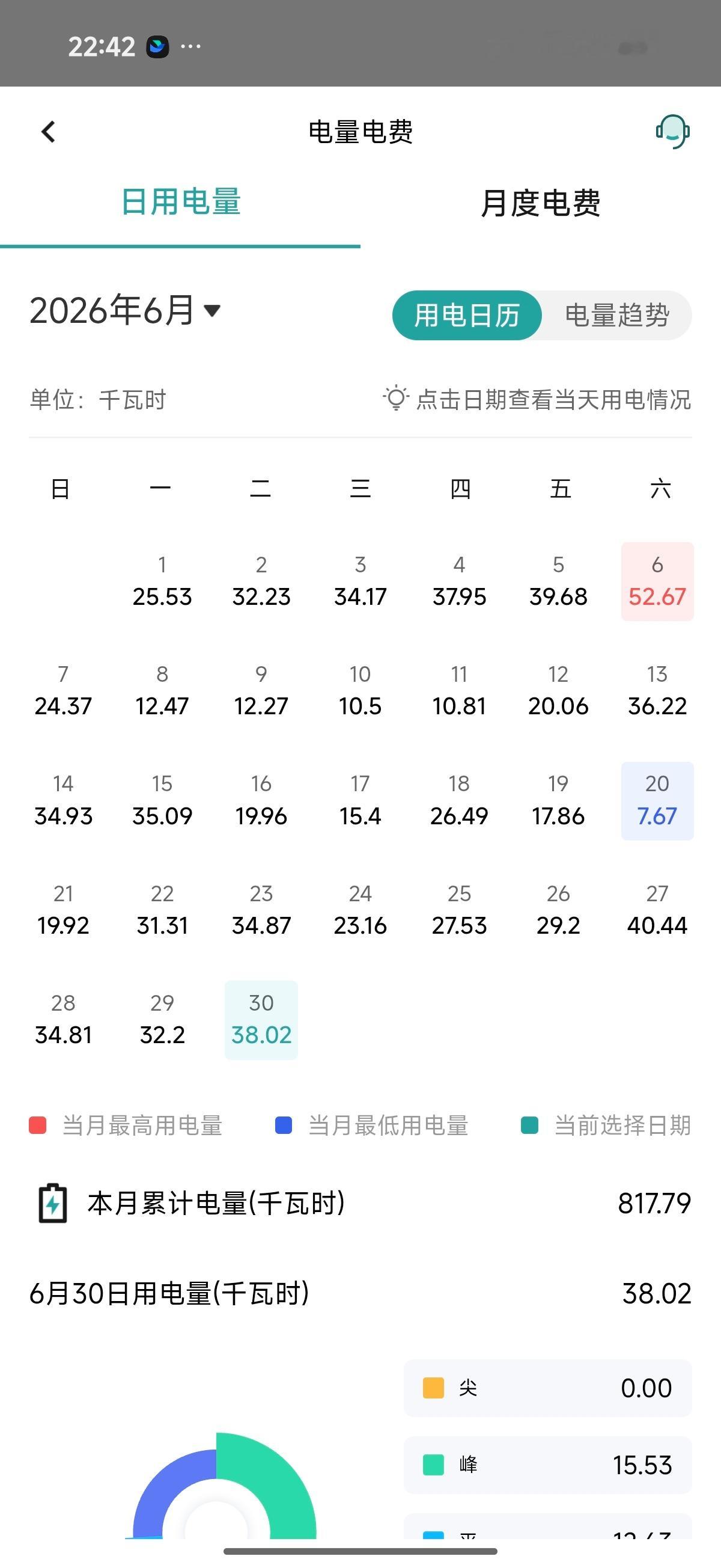Tap the app icon in status bar

157,47
